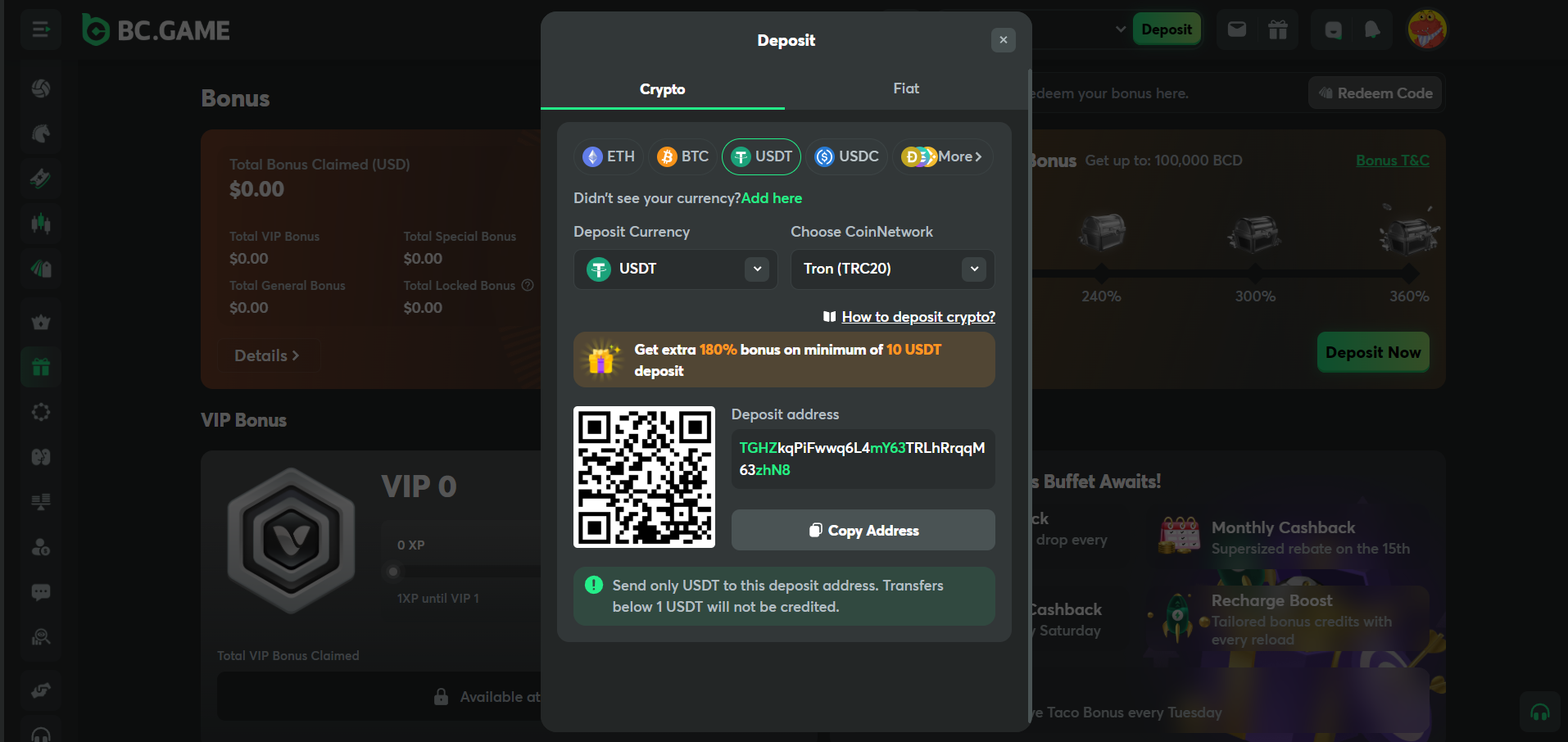
Task: Open the sports volleyball icon in sidebar
Action: [41, 88]
